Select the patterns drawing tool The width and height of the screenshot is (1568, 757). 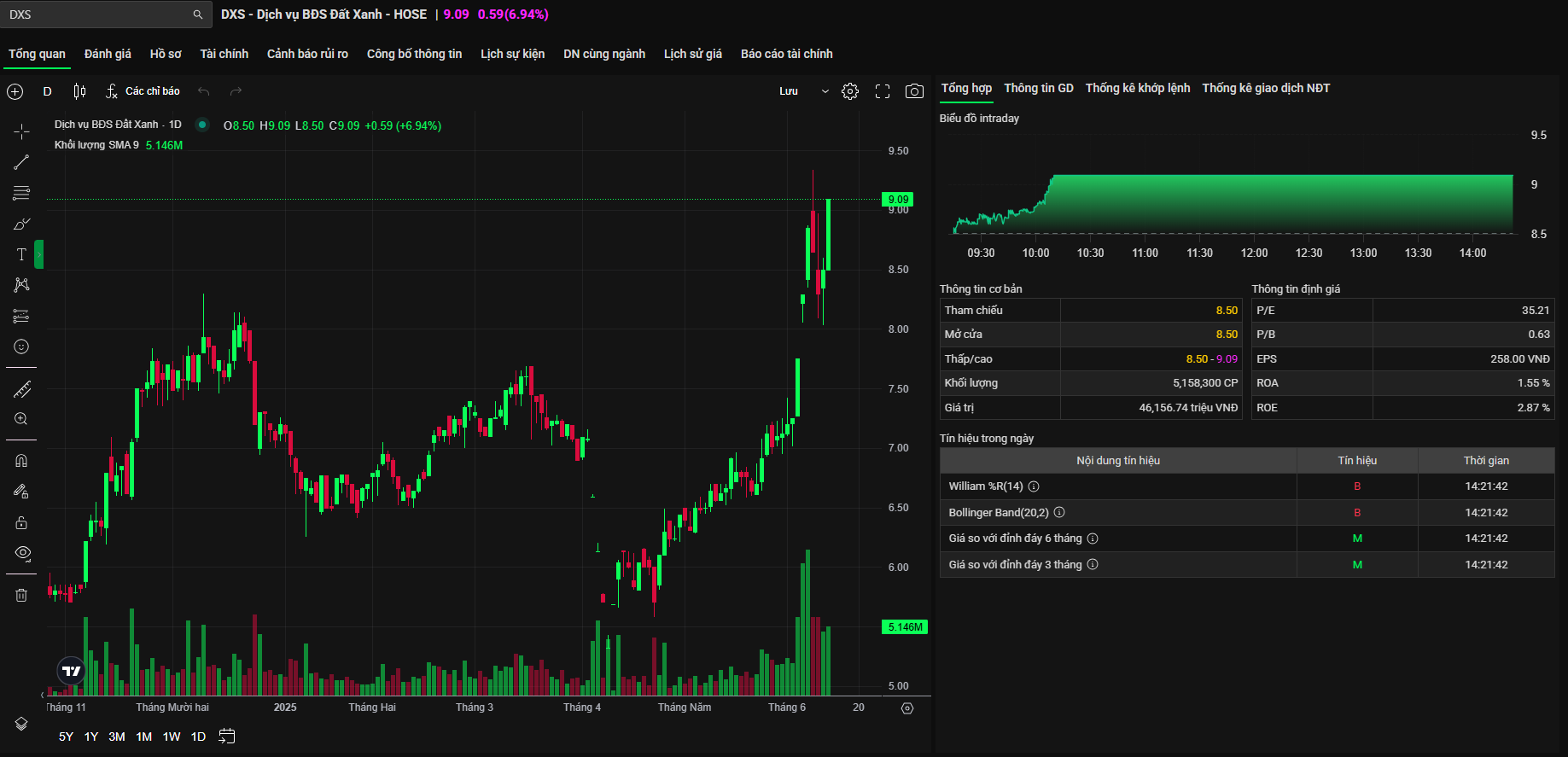22,285
